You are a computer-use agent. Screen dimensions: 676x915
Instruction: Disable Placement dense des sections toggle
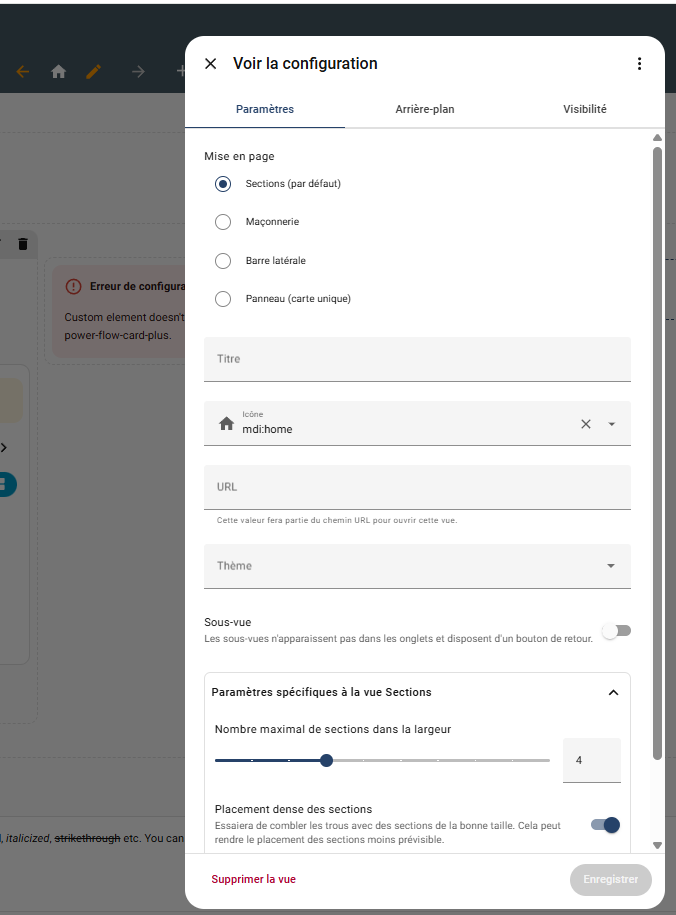(606, 825)
